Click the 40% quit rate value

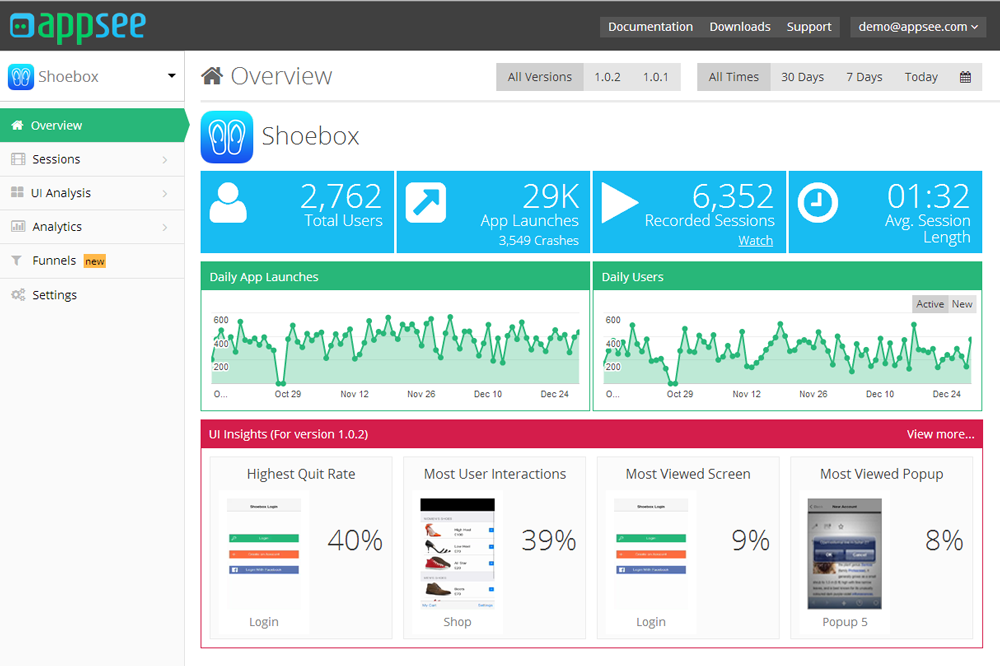click(x=355, y=540)
